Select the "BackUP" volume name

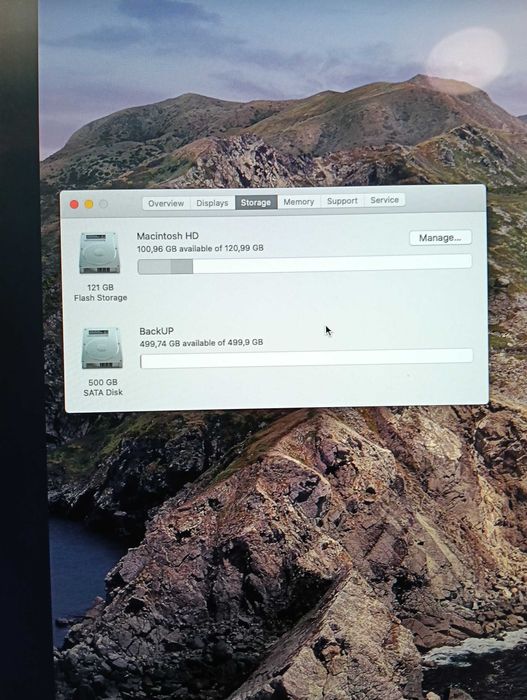(x=156, y=331)
